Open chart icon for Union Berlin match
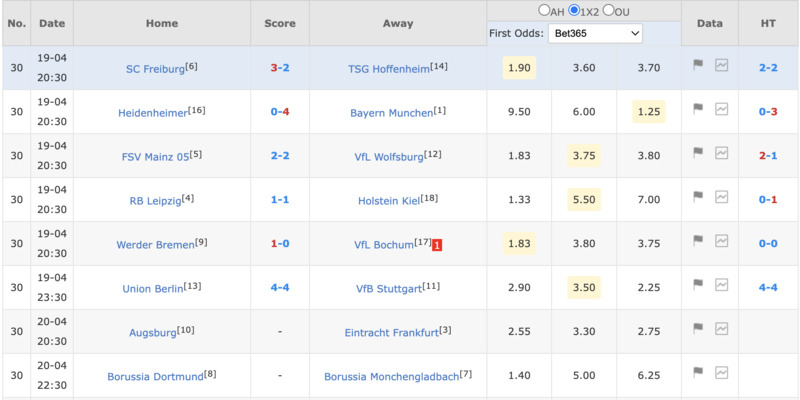The image size is (800, 400). (721, 284)
